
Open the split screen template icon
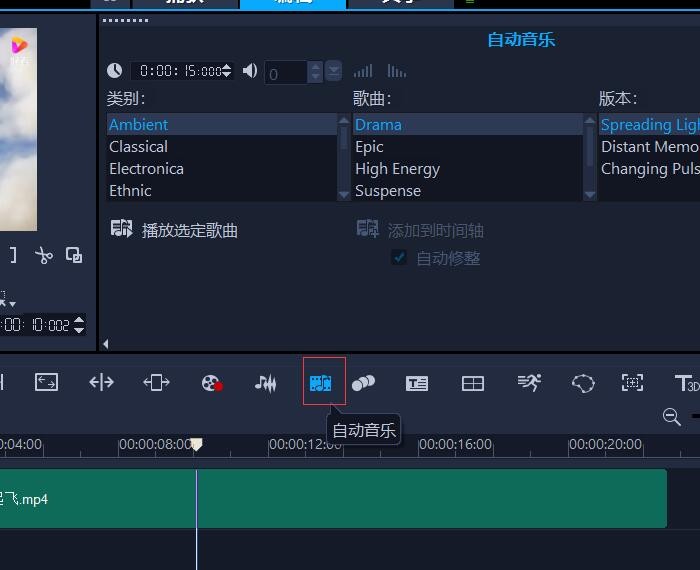pyautogui.click(x=473, y=383)
